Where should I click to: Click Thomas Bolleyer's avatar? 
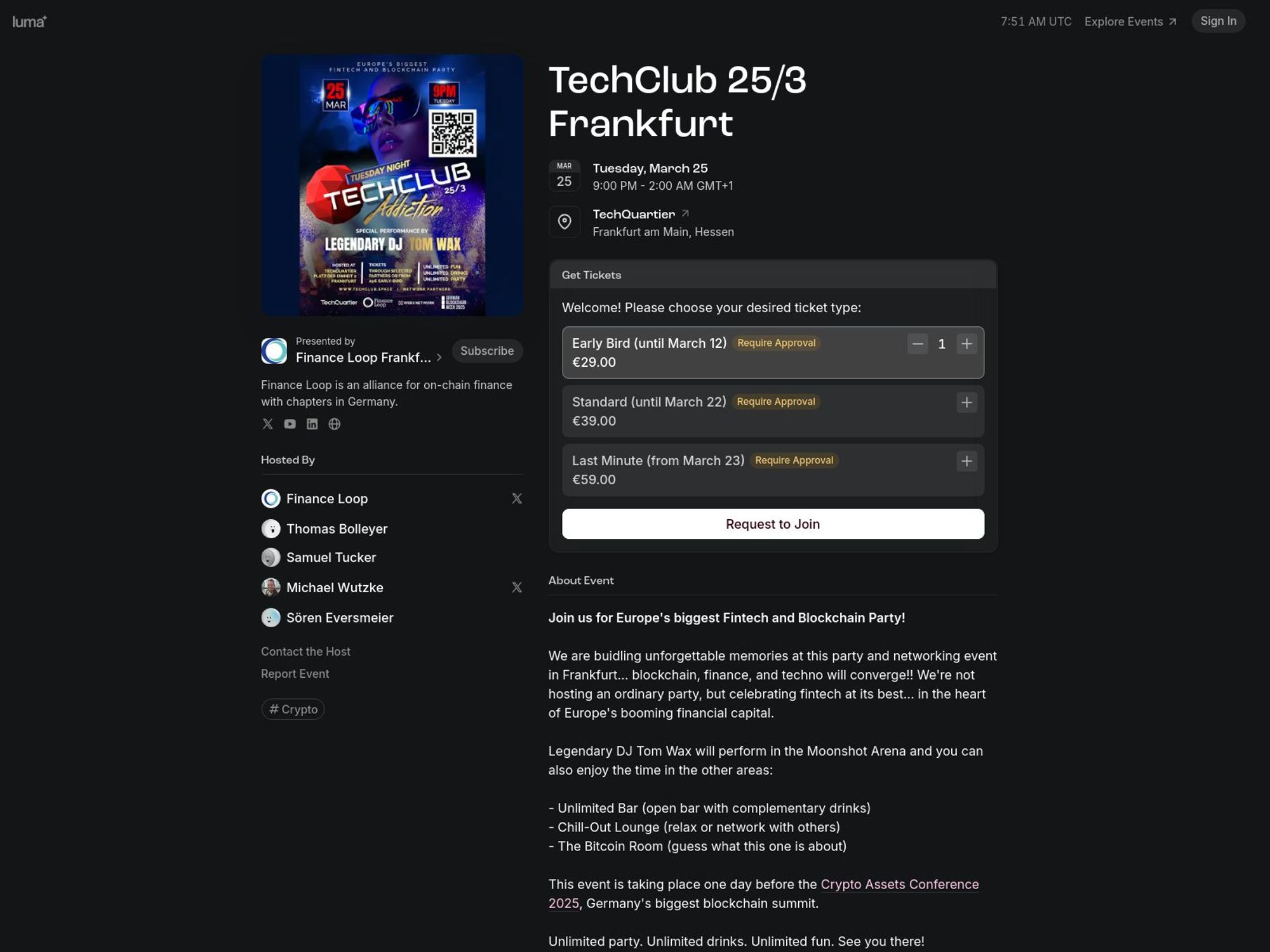[x=271, y=529]
